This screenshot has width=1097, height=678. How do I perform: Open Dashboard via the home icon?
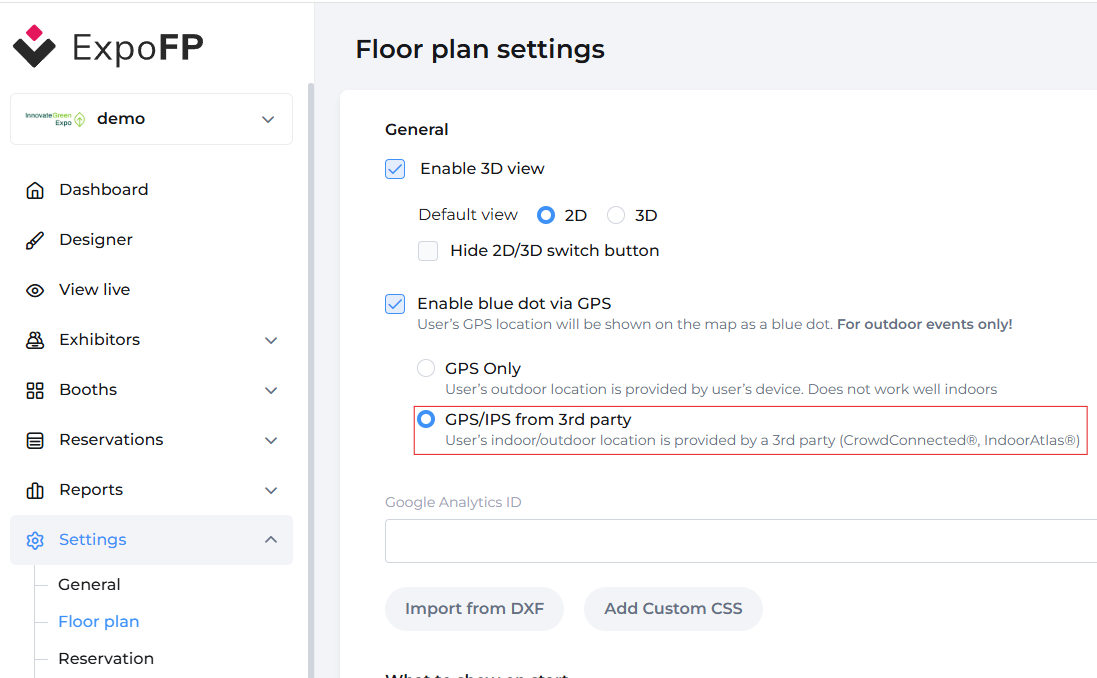tap(35, 190)
